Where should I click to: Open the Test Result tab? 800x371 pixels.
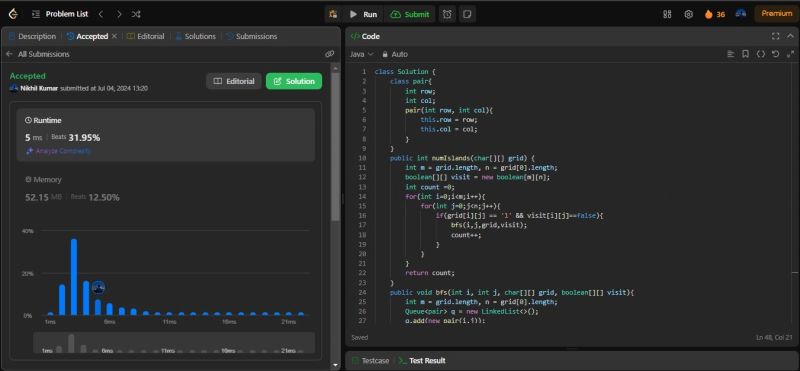[x=421, y=361]
